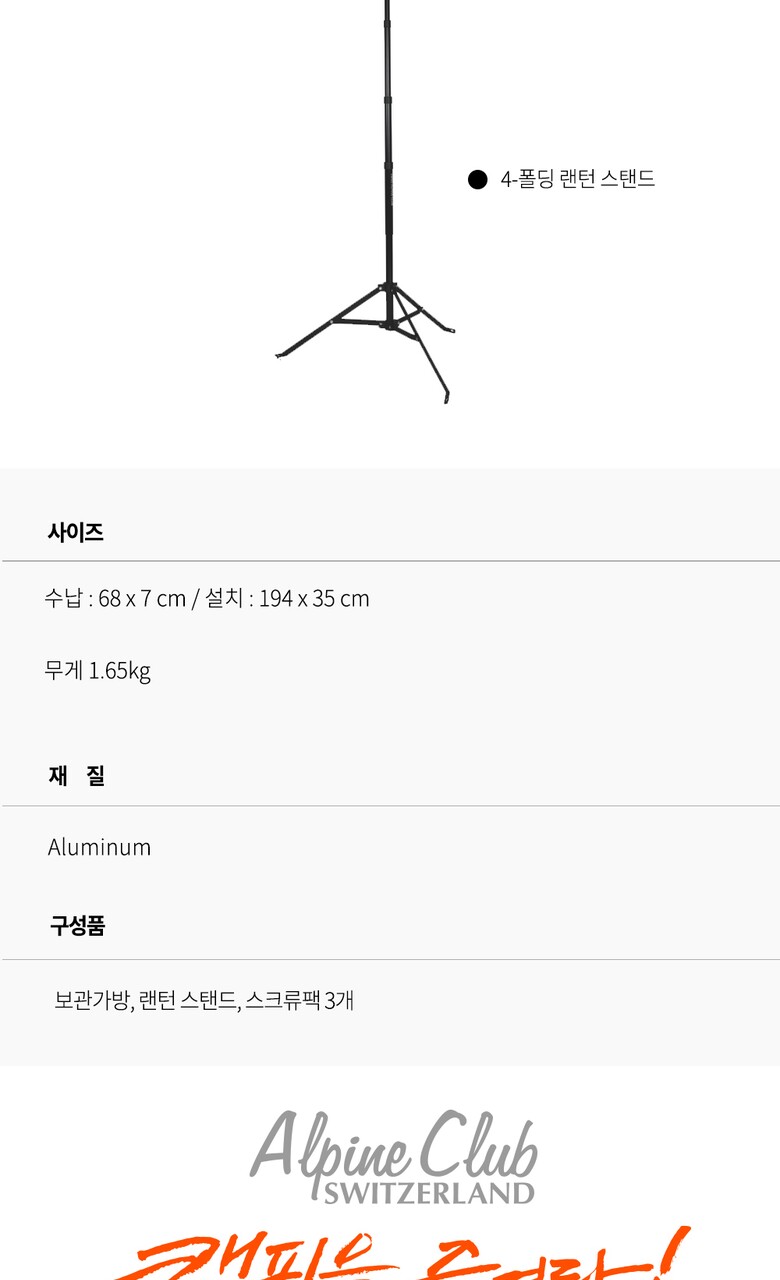
Task: Click the front foot tip of the stand
Action: tap(446, 399)
